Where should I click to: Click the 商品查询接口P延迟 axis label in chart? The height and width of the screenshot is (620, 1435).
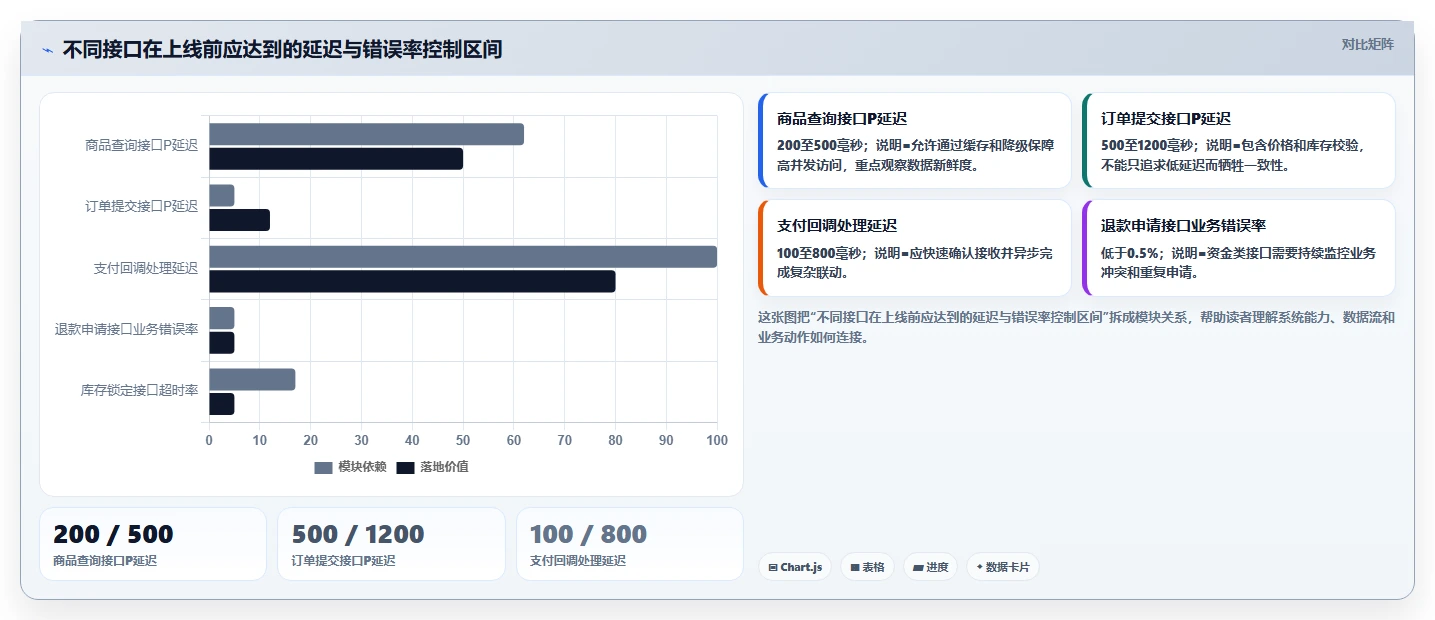[x=141, y=145]
